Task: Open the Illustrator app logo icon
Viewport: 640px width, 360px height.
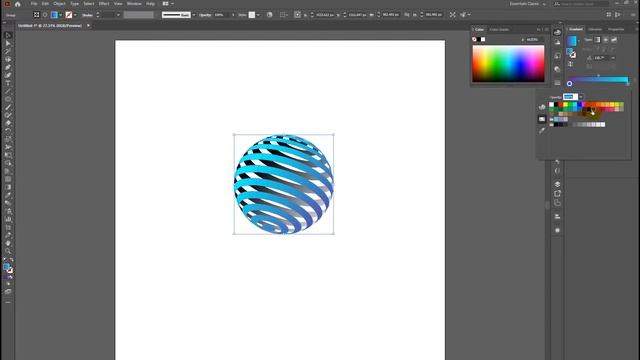Action: [7, 4]
